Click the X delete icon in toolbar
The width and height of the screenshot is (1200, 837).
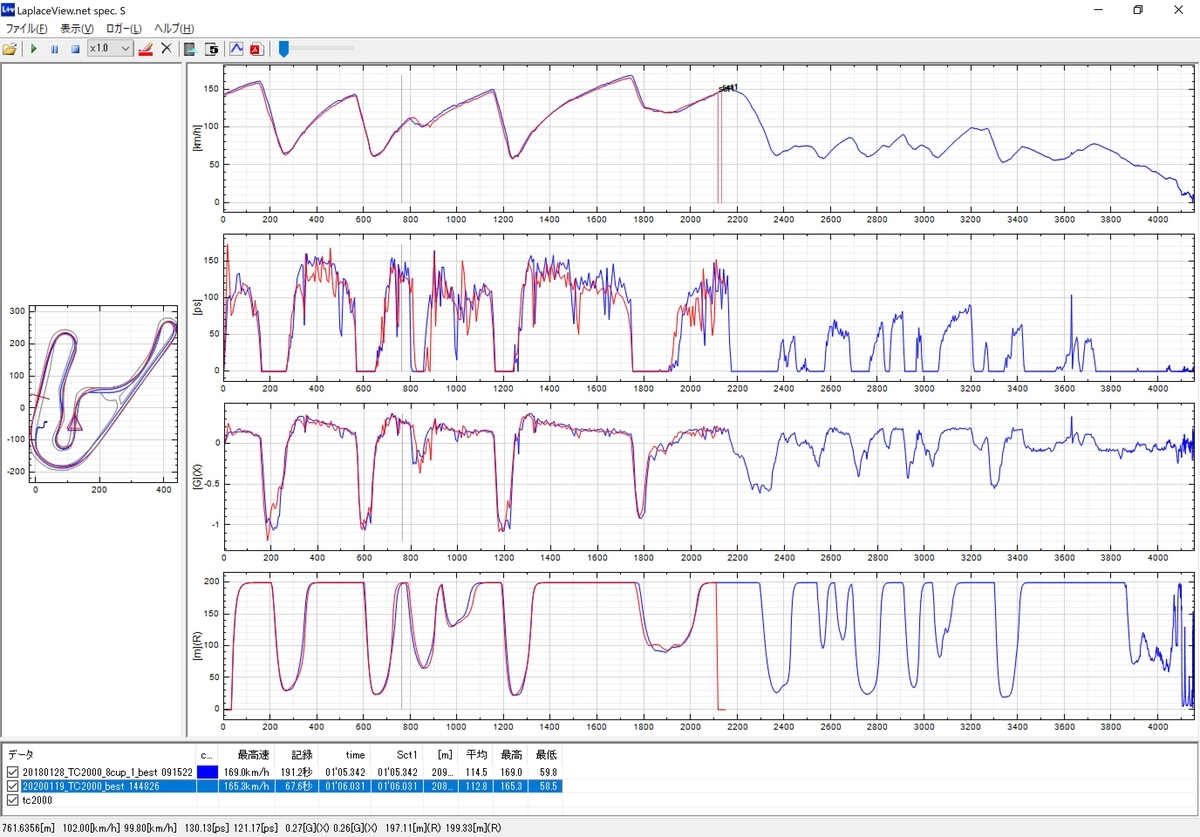167,48
